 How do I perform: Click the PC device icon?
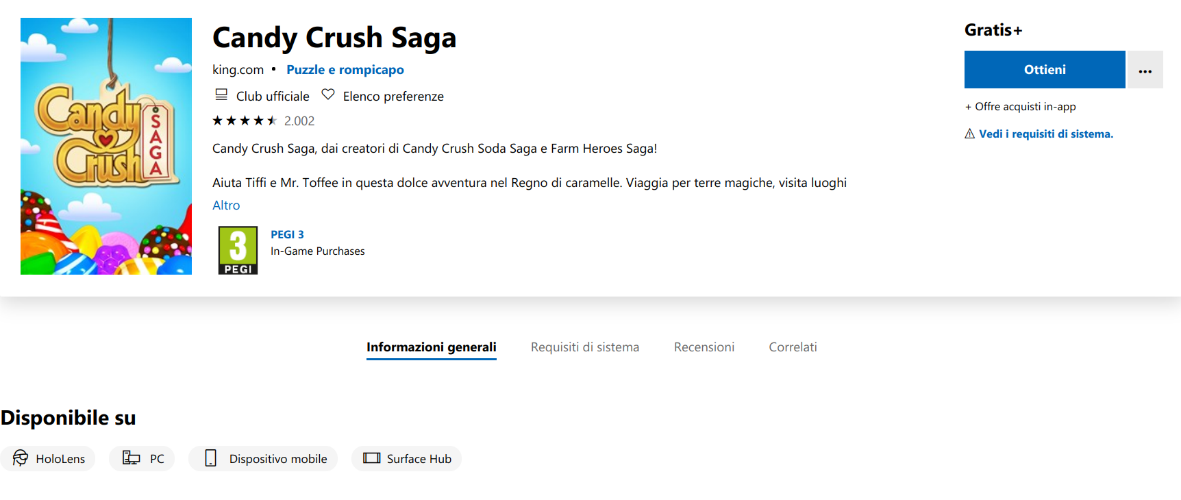(x=132, y=459)
